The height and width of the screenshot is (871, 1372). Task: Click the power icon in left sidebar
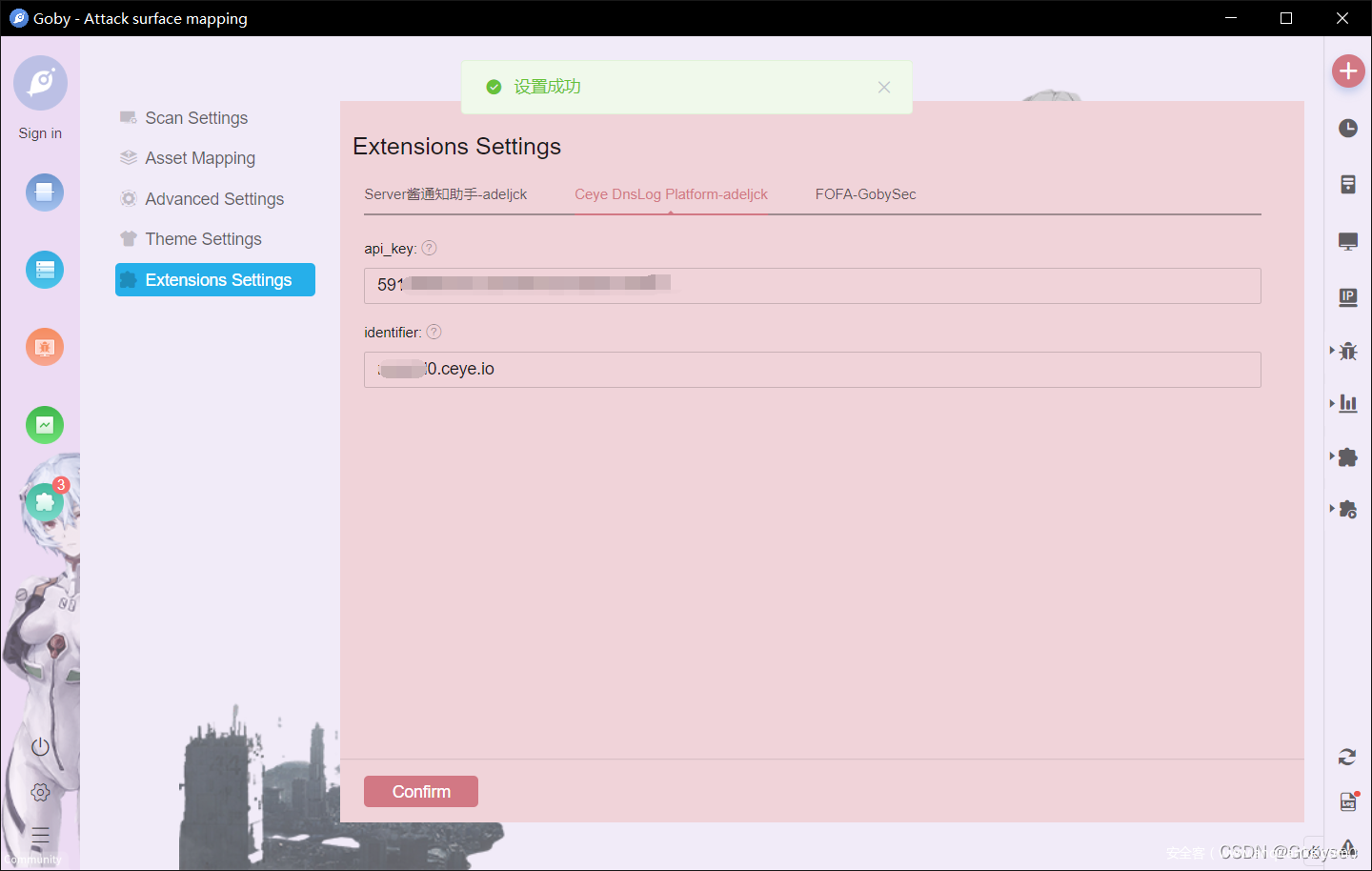point(40,747)
